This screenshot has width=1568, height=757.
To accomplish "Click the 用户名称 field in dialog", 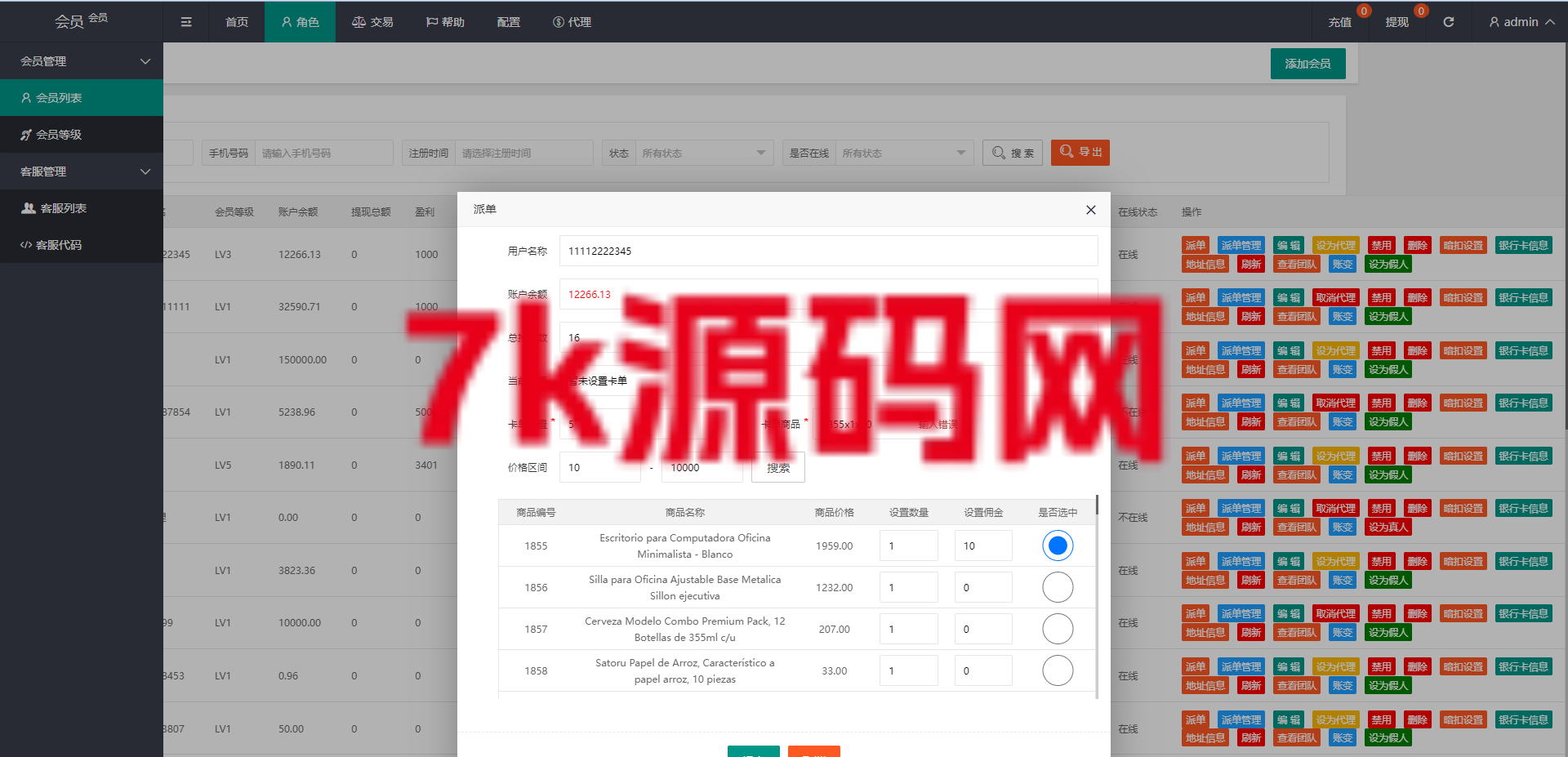I will coord(828,251).
